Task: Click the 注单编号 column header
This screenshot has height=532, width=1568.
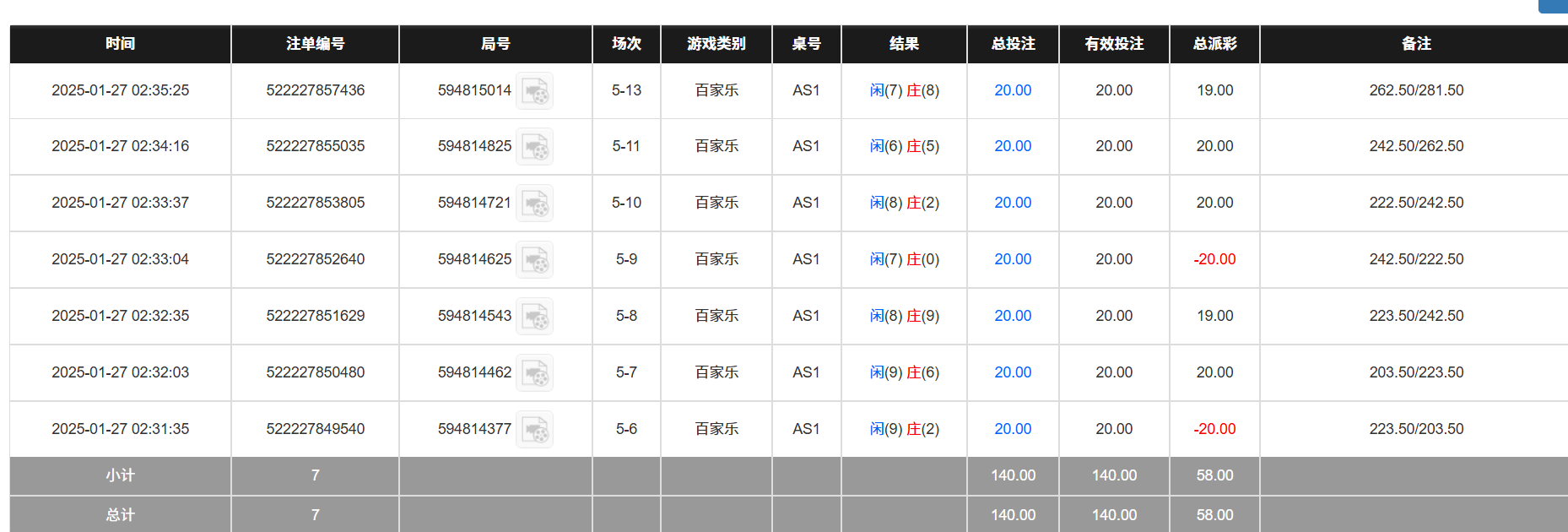Action: [x=315, y=44]
